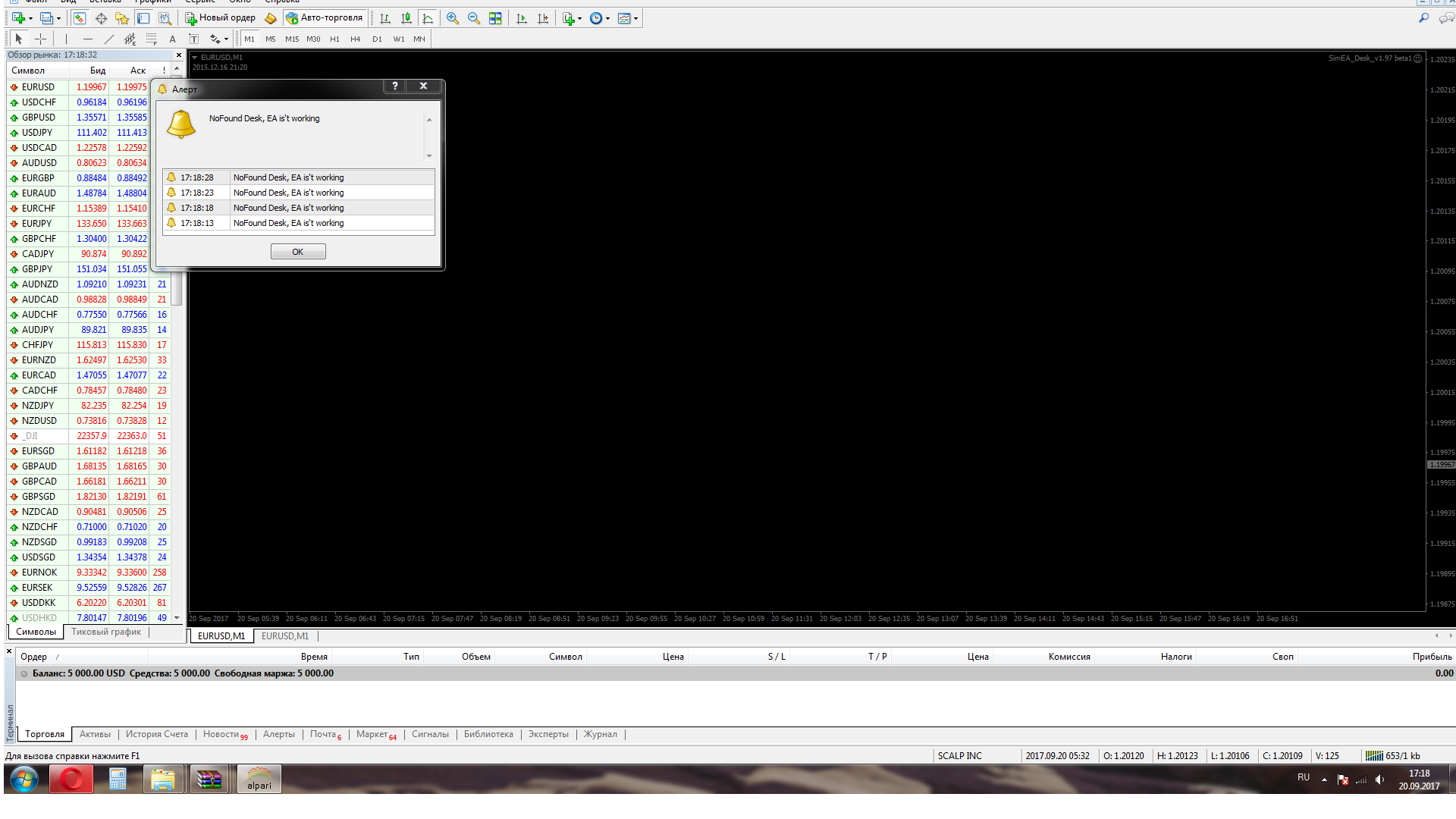Click OK in the Alert dialog
This screenshot has height=819, width=1456.
point(298,252)
